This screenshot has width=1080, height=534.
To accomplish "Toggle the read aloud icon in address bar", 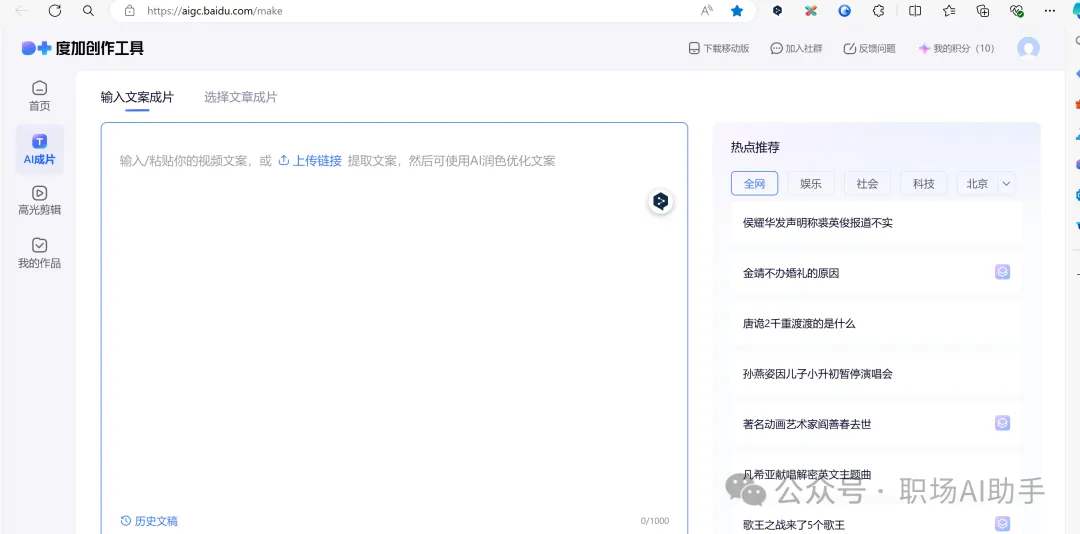I will coord(707,10).
